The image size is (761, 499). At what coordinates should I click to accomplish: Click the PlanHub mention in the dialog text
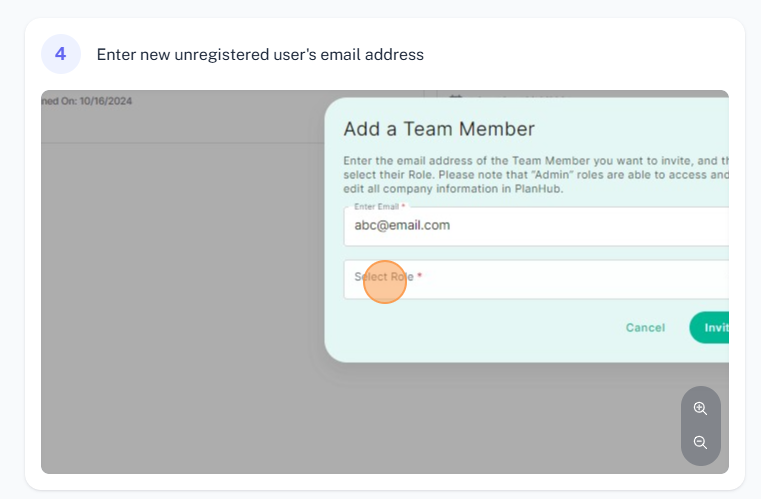[x=538, y=189]
